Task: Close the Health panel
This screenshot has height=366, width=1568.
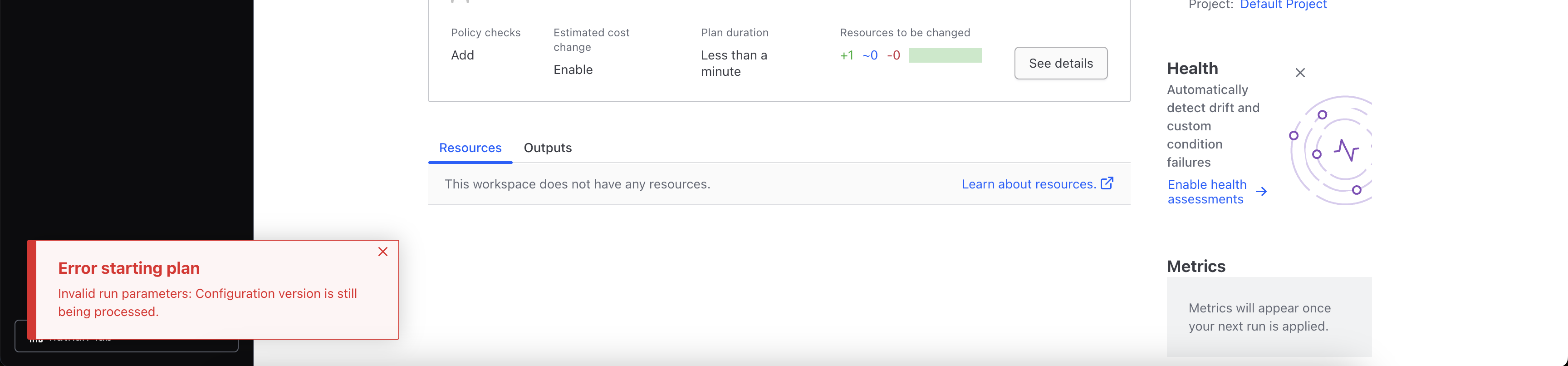Action: tap(1299, 73)
